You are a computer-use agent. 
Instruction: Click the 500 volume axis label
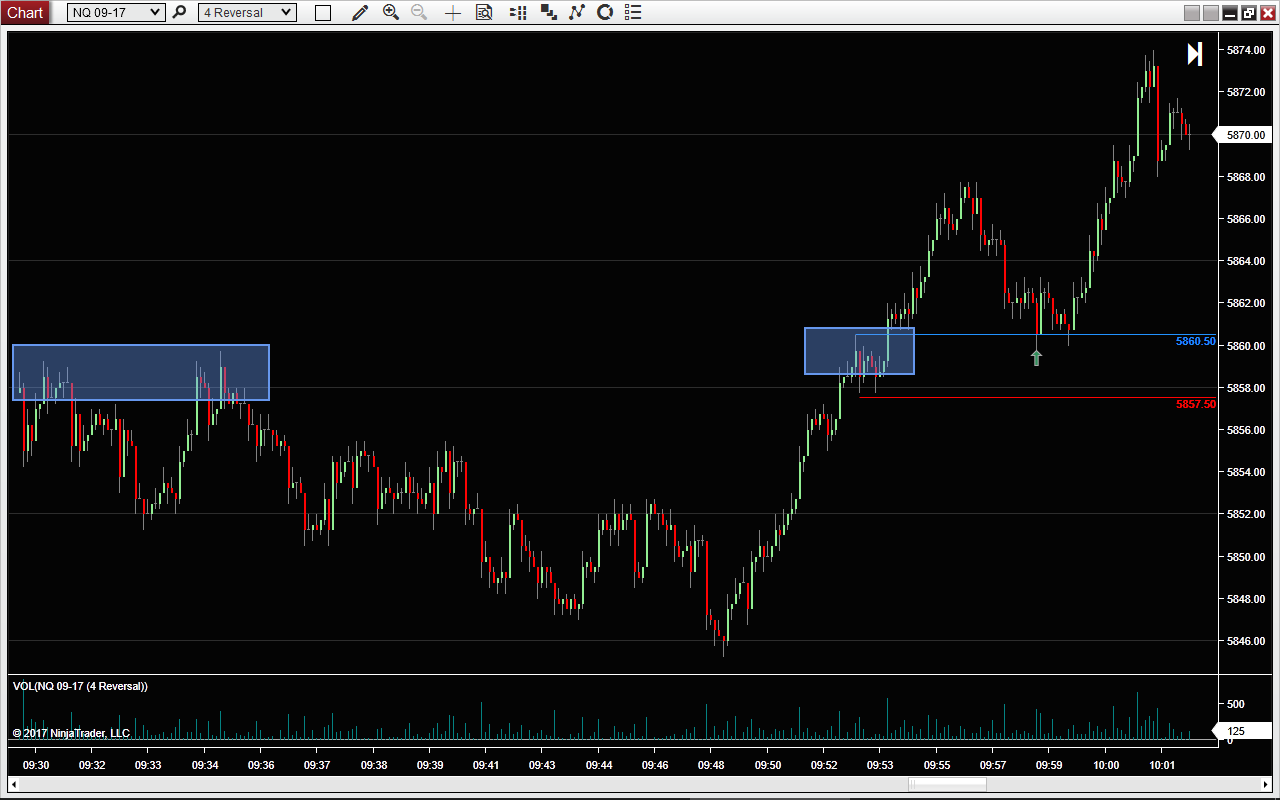pyautogui.click(x=1236, y=704)
